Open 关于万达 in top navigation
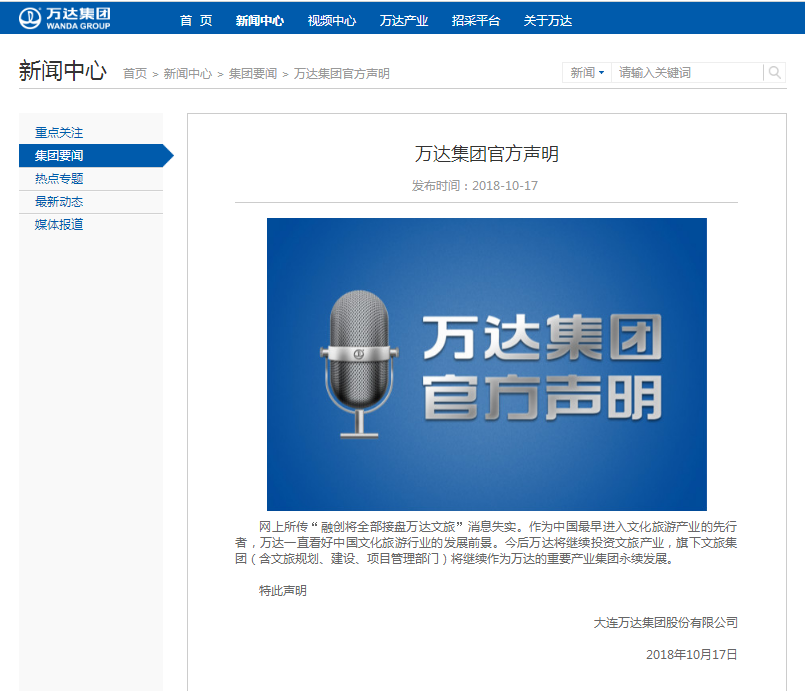Image resolution: width=805 pixels, height=691 pixels. (548, 20)
